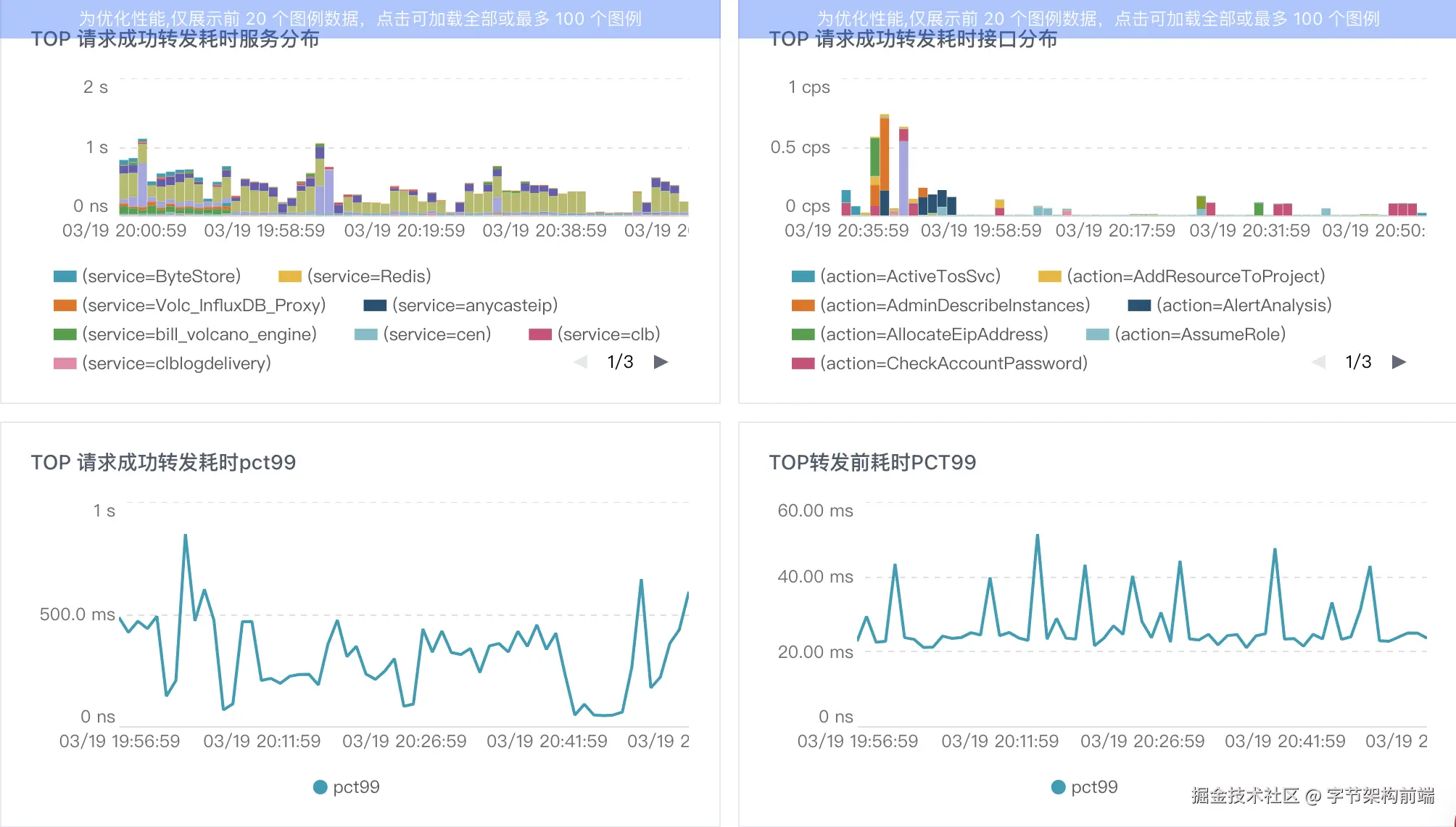The height and width of the screenshot is (827, 1456).
Task: Click the action=AlertAnalysis color swatch
Action: [x=1139, y=305]
